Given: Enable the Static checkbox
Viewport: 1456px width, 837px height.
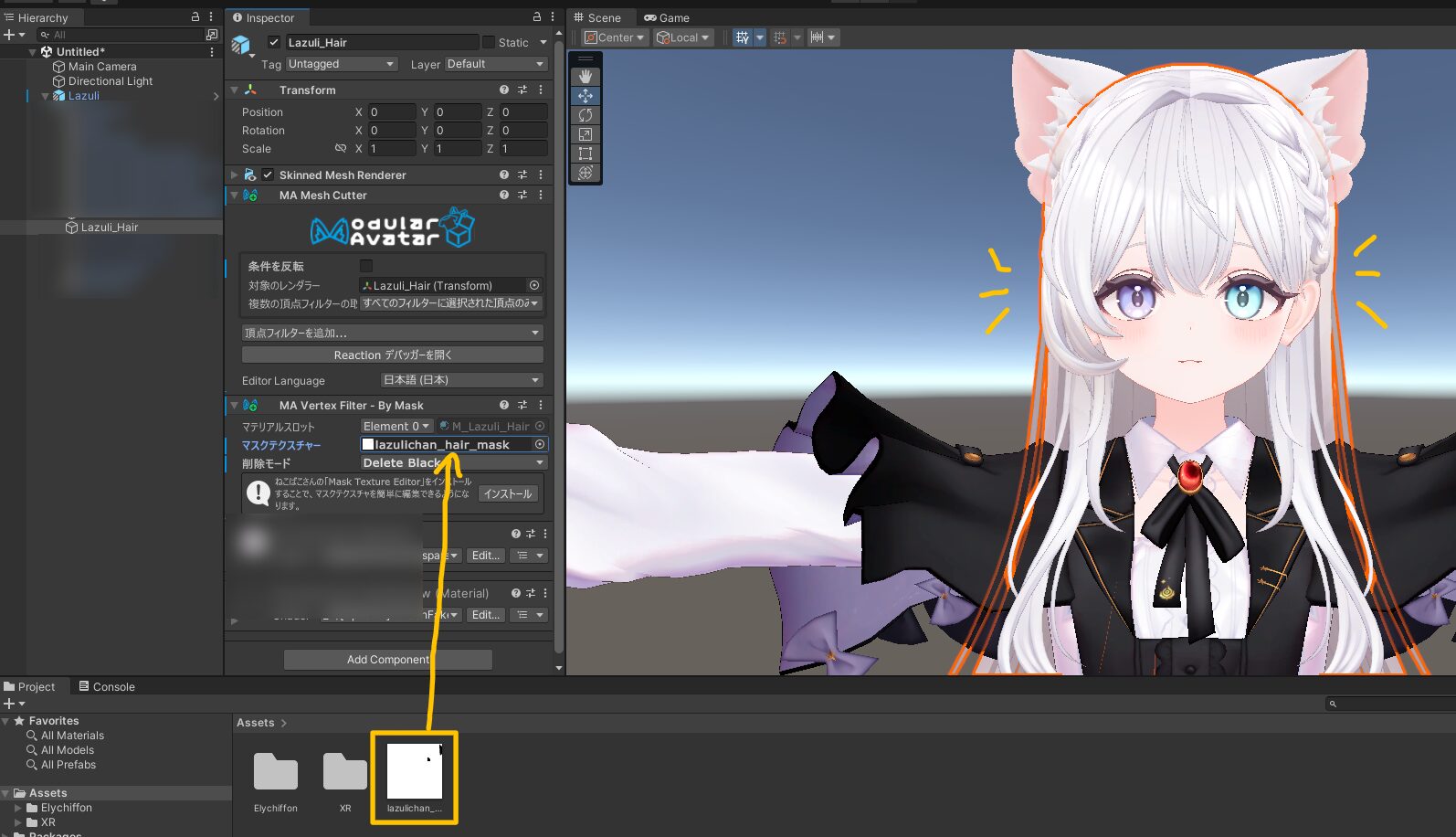Looking at the screenshot, I should tap(489, 42).
